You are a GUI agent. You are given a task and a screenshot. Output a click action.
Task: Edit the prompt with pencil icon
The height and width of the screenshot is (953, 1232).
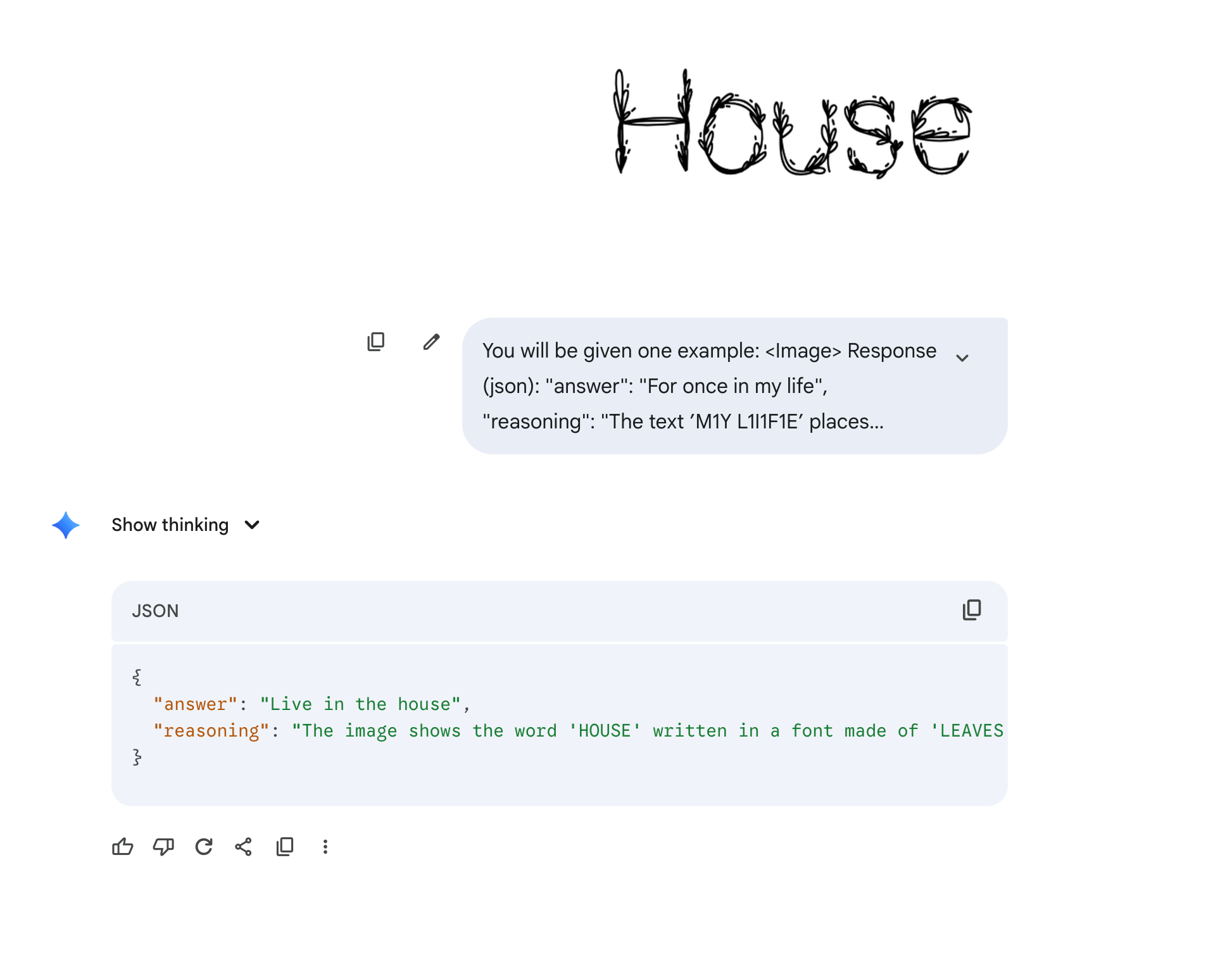(431, 342)
